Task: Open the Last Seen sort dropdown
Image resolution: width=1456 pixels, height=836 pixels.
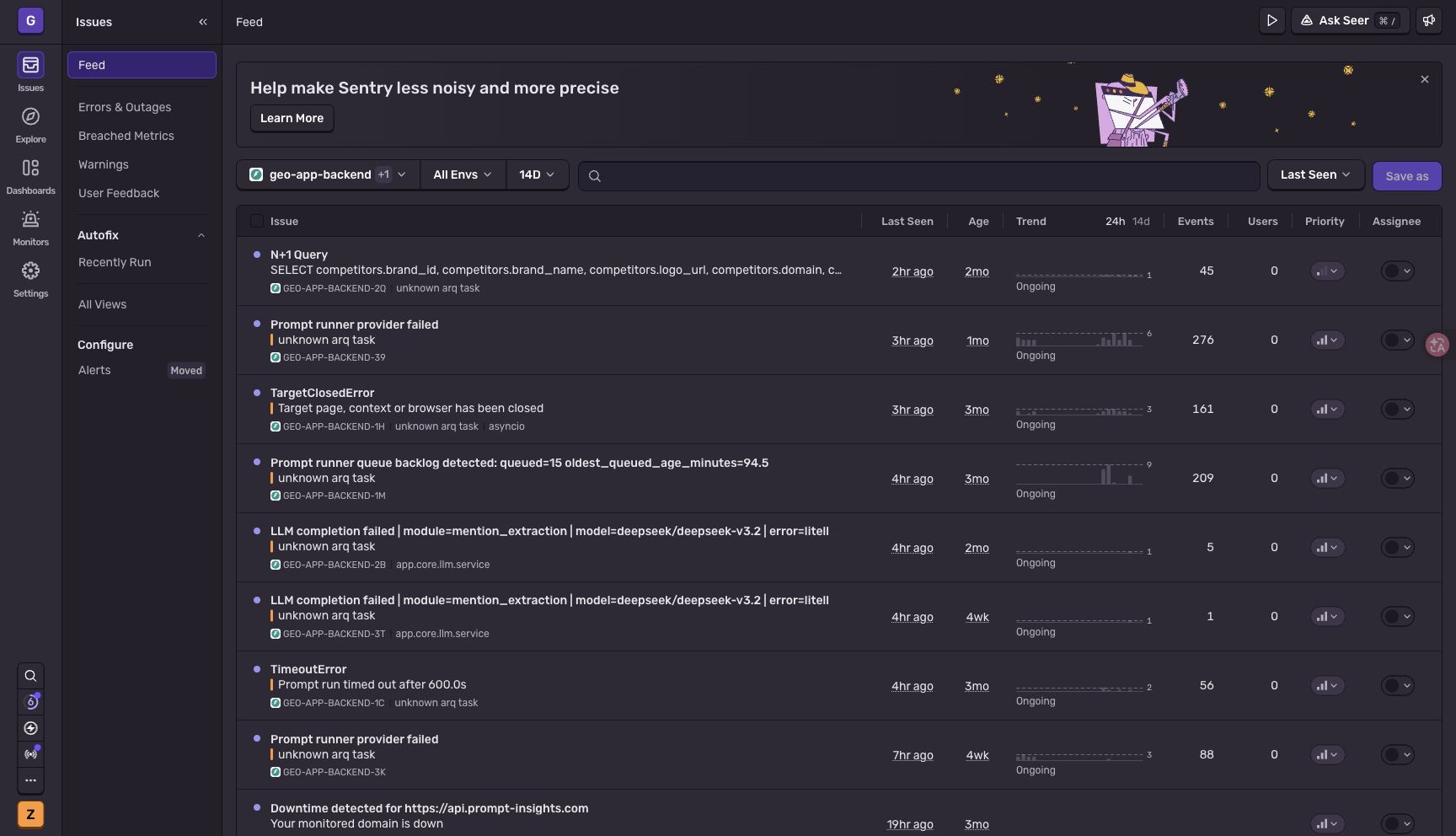Action: pyautogui.click(x=1316, y=174)
